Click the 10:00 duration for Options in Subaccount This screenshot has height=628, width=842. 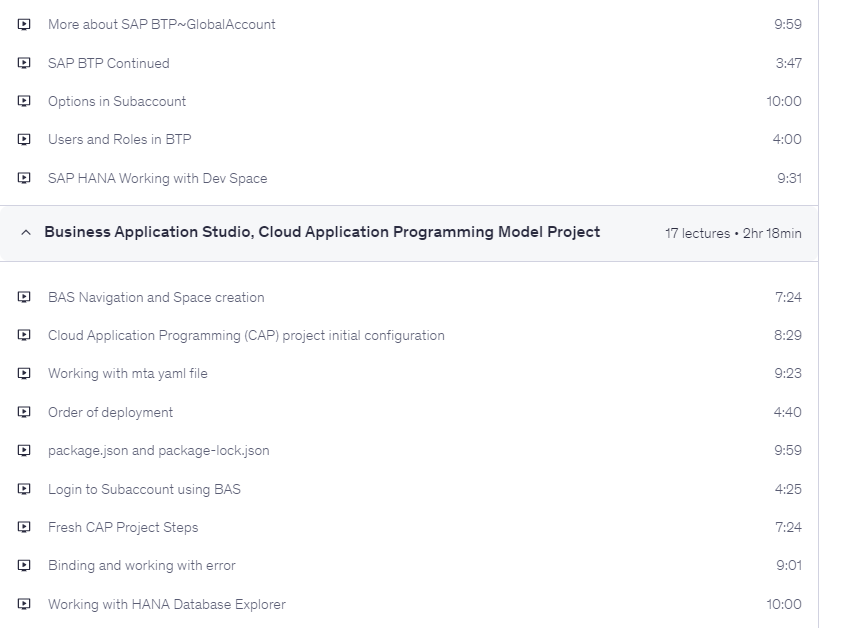pyautogui.click(x=784, y=102)
